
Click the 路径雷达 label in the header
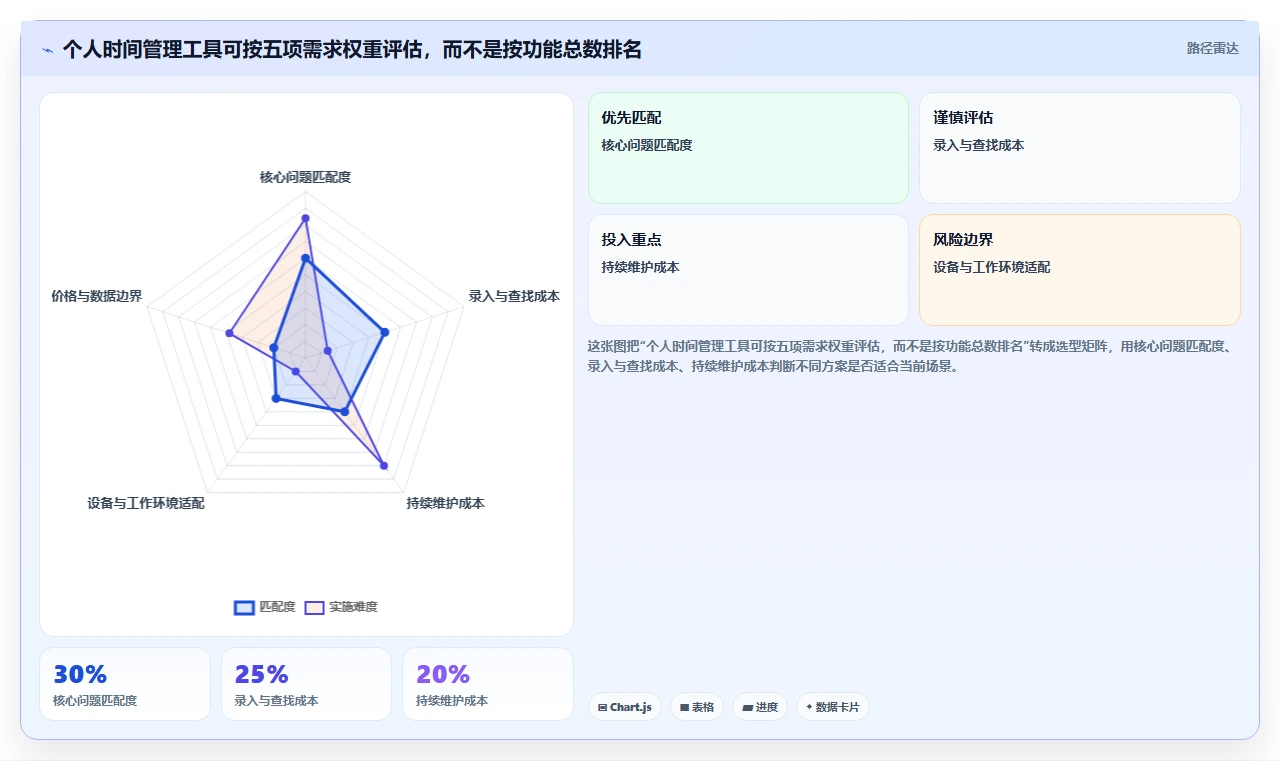[1212, 48]
